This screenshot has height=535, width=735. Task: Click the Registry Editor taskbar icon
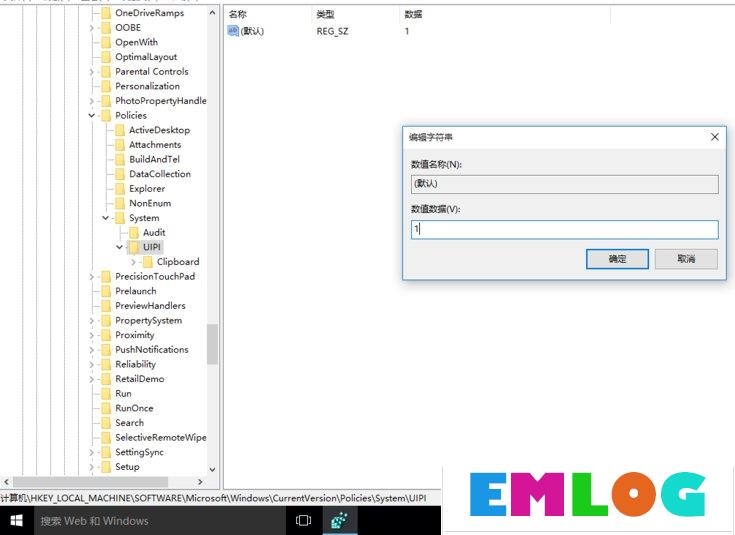tap(339, 520)
